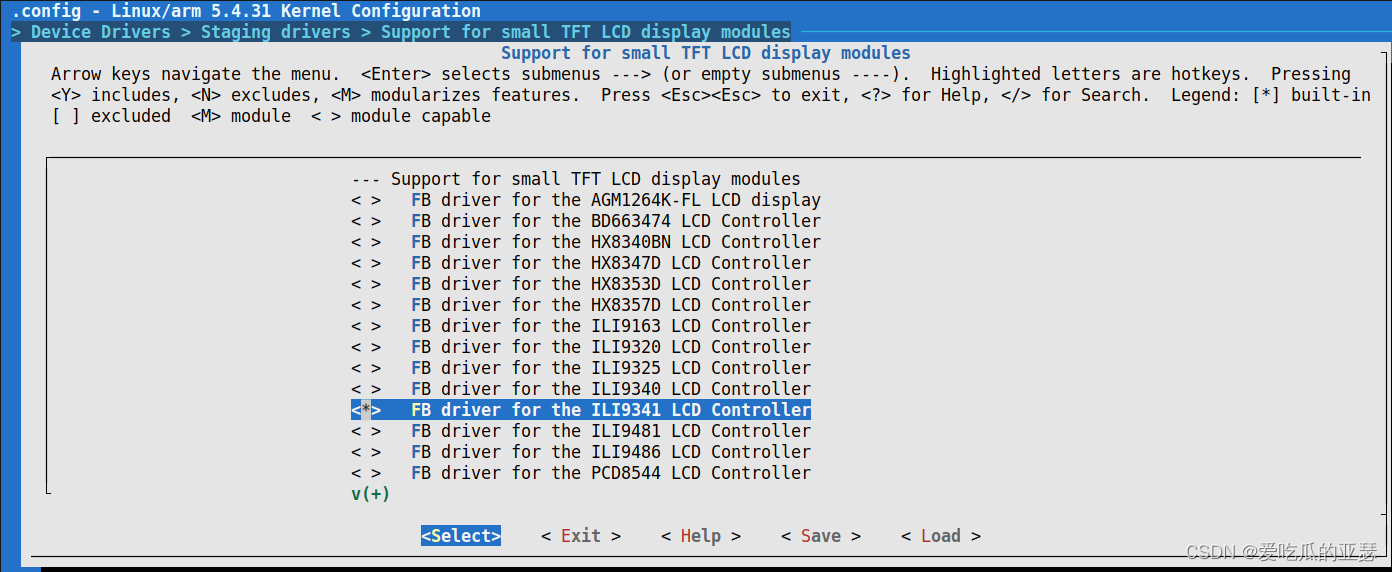The width and height of the screenshot is (1392, 572).
Task: Select FB driver for the PCD8544 row
Action: [581, 473]
